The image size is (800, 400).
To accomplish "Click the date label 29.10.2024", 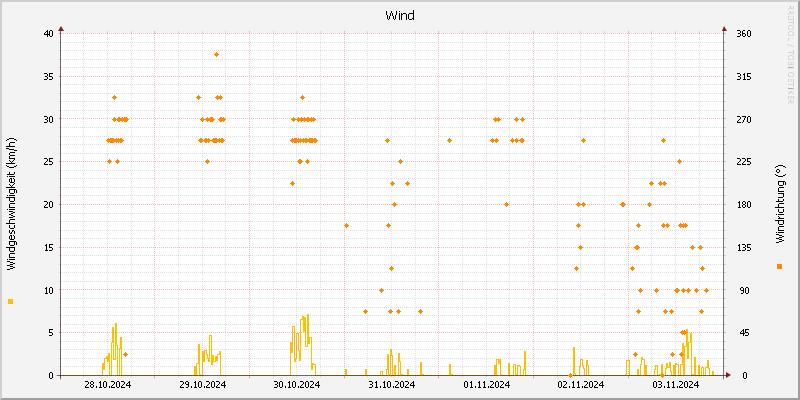I will point(203,385).
